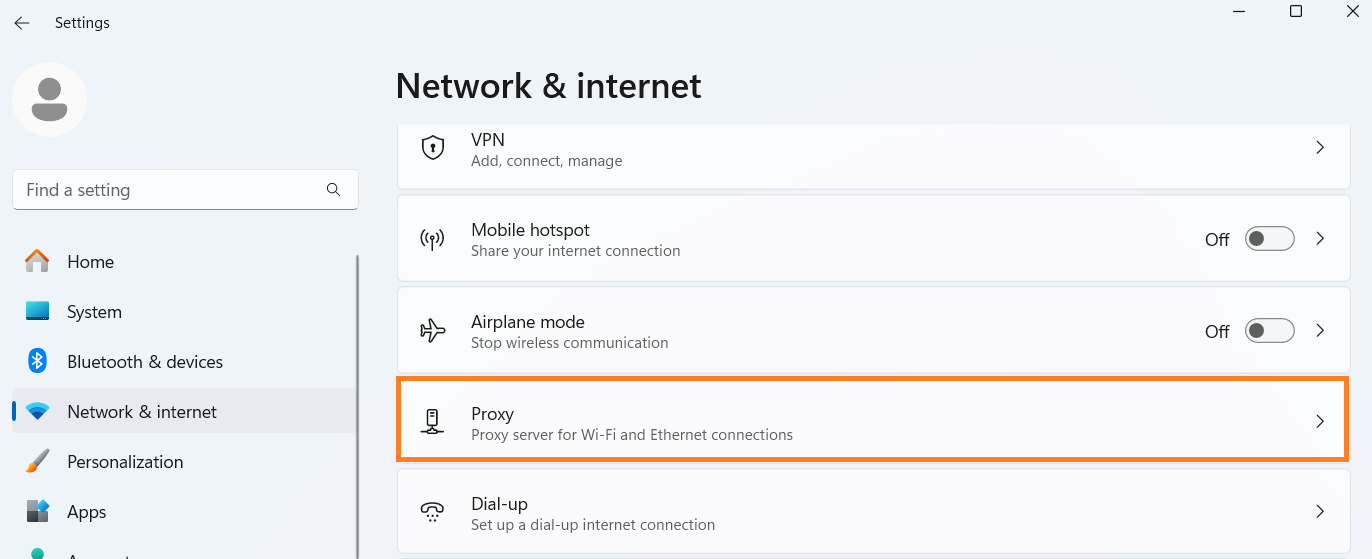Click the search magnifier icon
Image resolution: width=1372 pixels, height=559 pixels.
coord(333,189)
